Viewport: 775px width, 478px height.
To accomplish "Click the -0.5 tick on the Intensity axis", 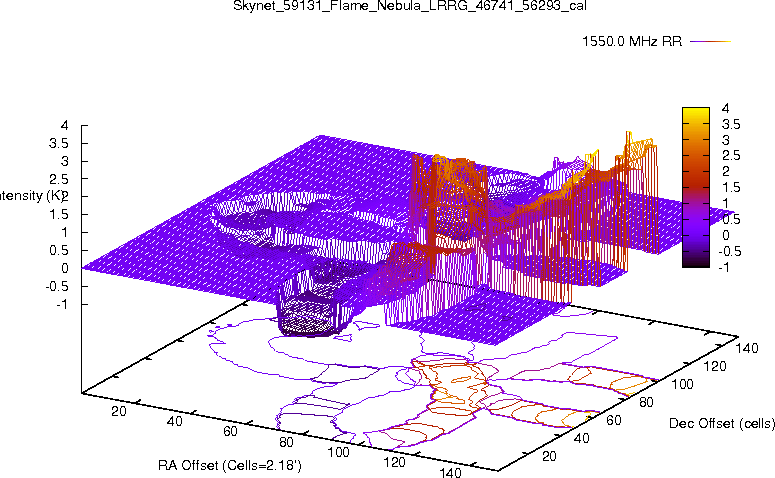I will [x=57, y=286].
